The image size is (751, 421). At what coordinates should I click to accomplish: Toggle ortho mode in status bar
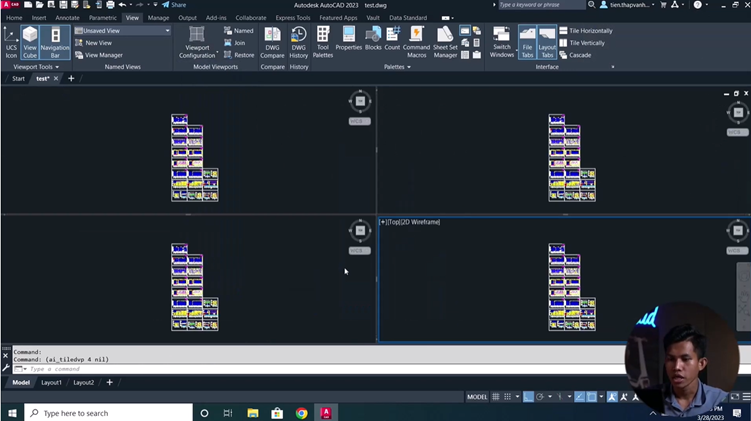pyautogui.click(x=528, y=397)
